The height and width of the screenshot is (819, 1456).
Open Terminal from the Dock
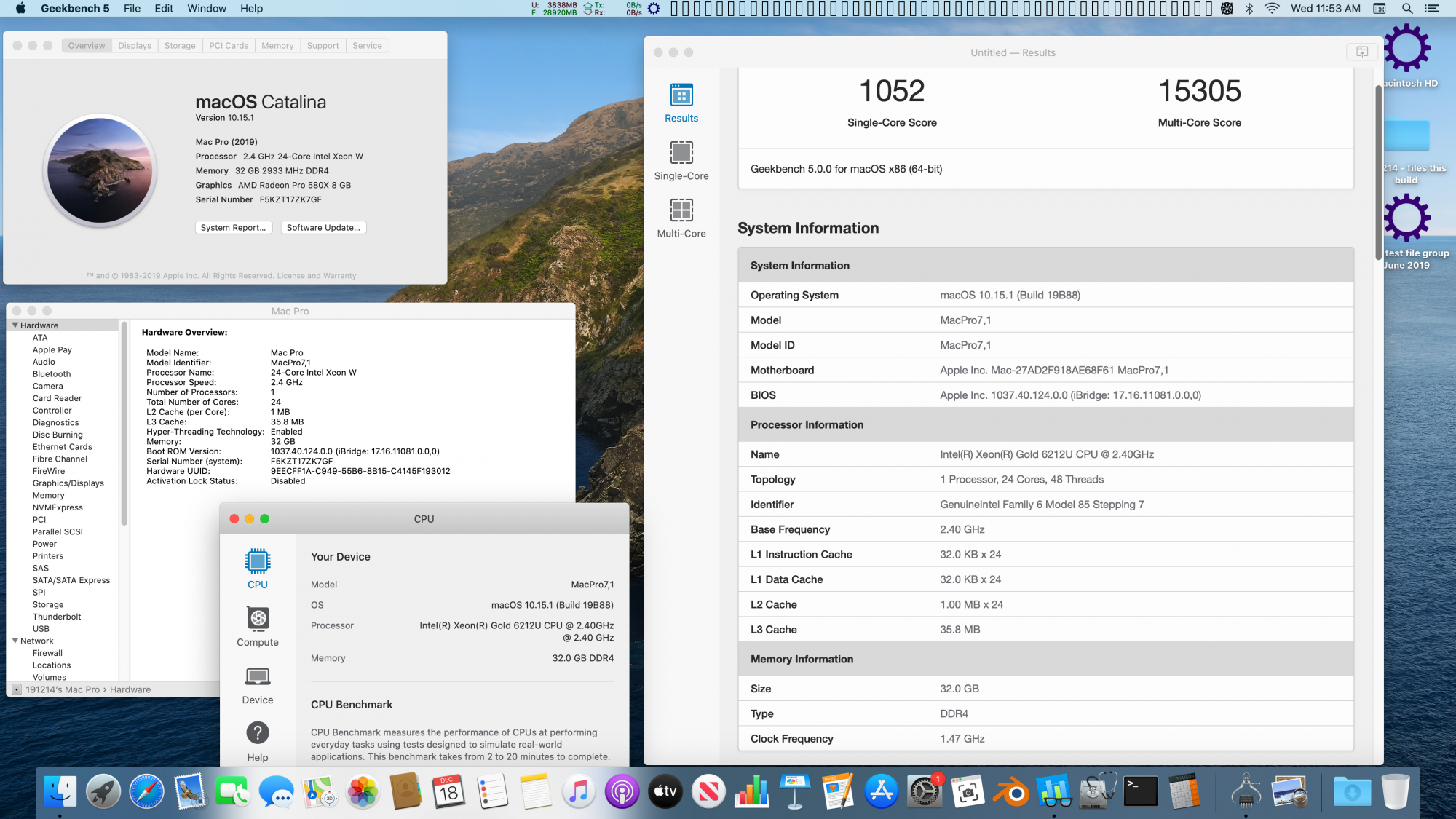(x=1140, y=791)
